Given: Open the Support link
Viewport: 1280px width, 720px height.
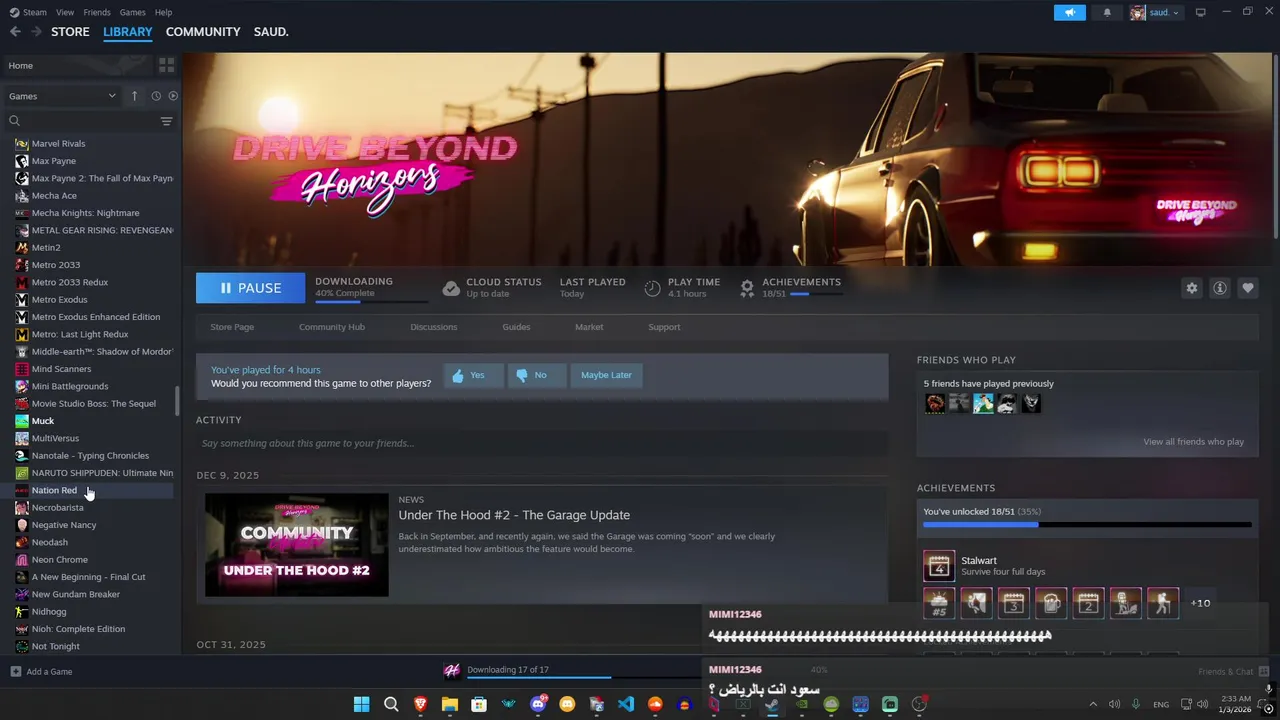Looking at the screenshot, I should [x=664, y=327].
